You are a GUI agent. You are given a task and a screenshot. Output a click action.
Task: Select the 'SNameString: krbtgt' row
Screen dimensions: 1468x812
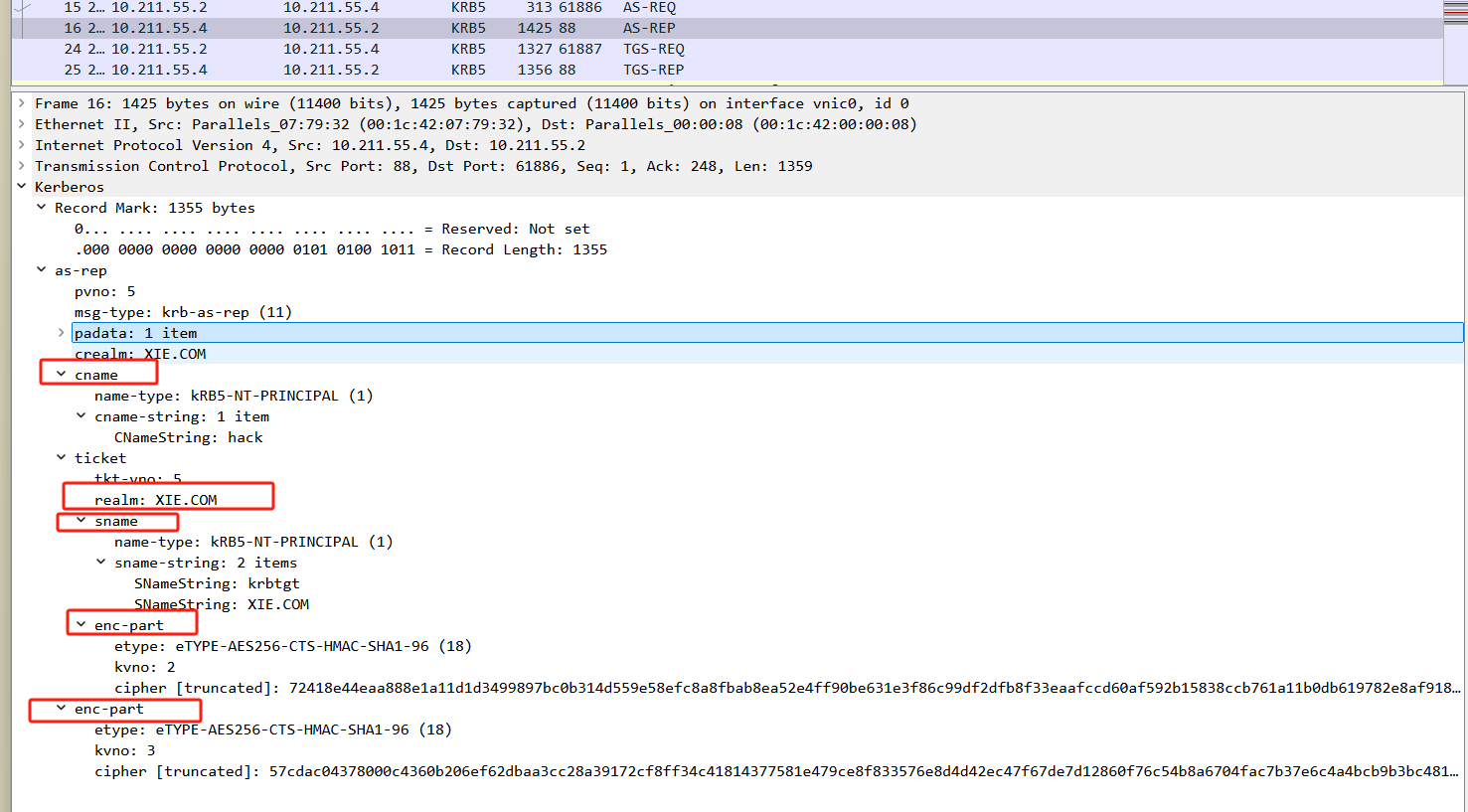(x=217, y=583)
